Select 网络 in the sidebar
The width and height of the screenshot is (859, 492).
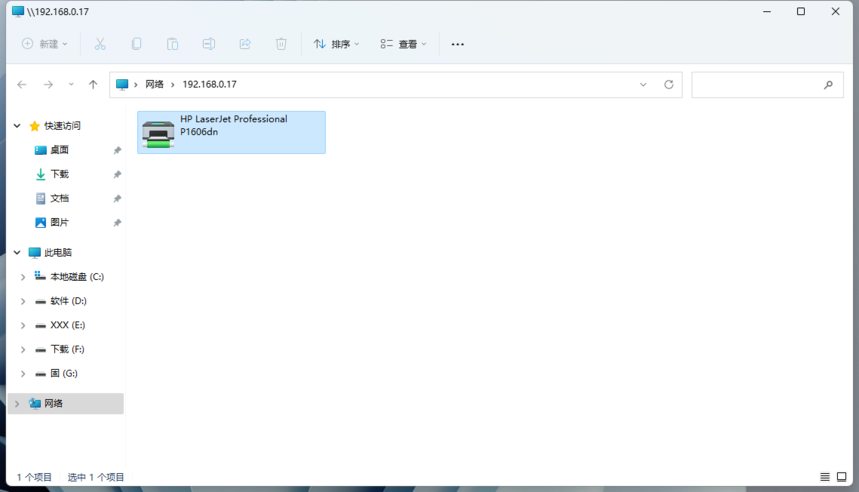53,403
